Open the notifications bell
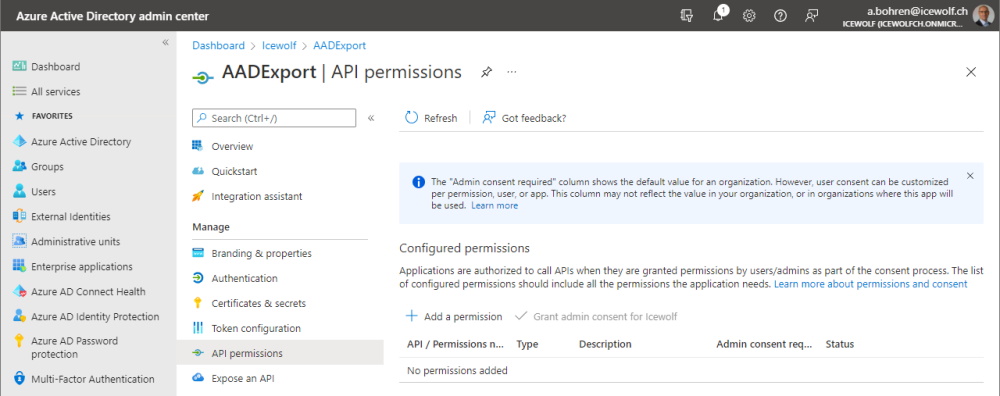This screenshot has height=396, width=1000. click(x=719, y=15)
